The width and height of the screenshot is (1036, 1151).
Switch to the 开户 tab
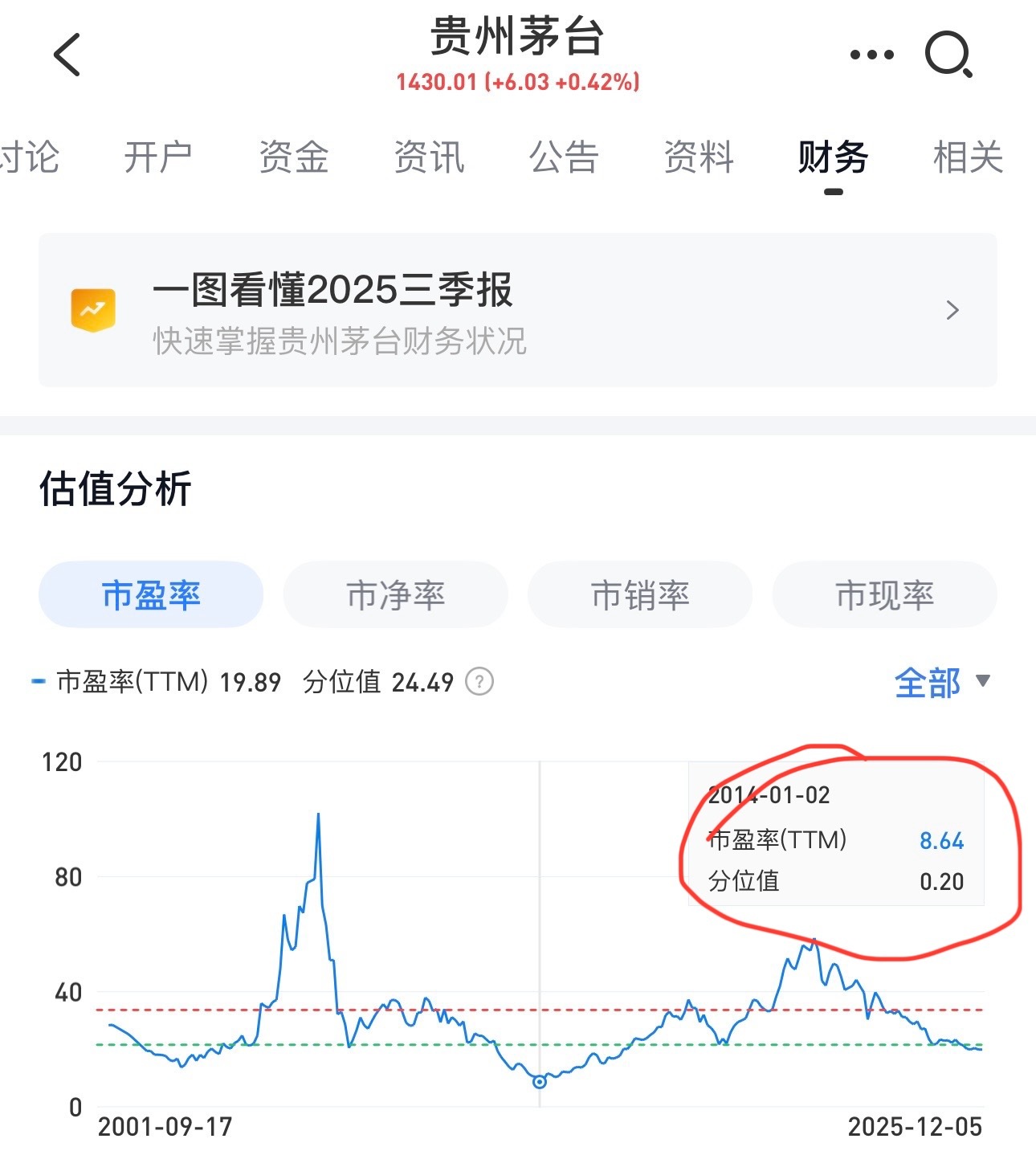pyautogui.click(x=158, y=157)
